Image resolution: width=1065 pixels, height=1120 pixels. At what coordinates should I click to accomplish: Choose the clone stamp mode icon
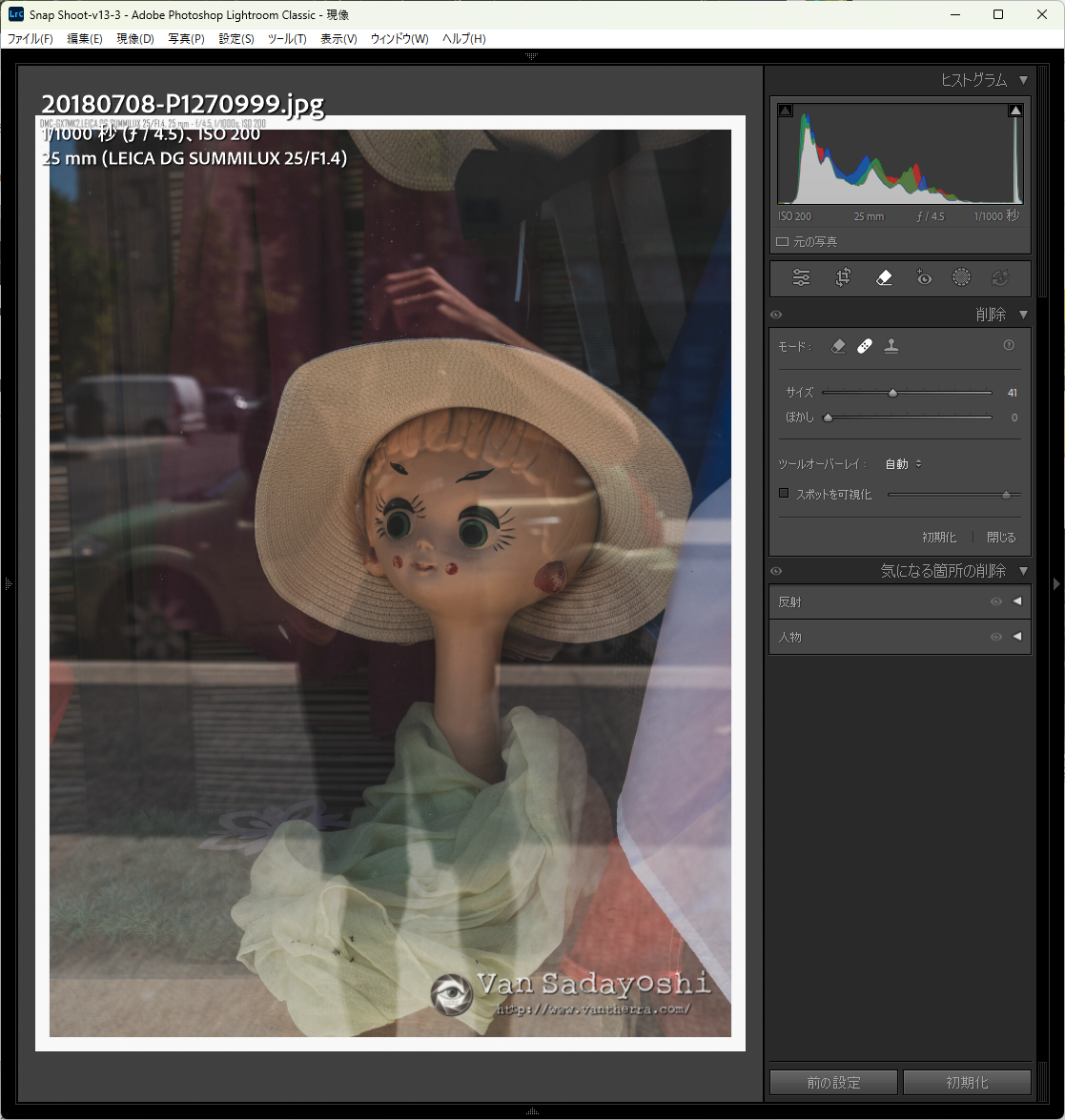coord(891,347)
